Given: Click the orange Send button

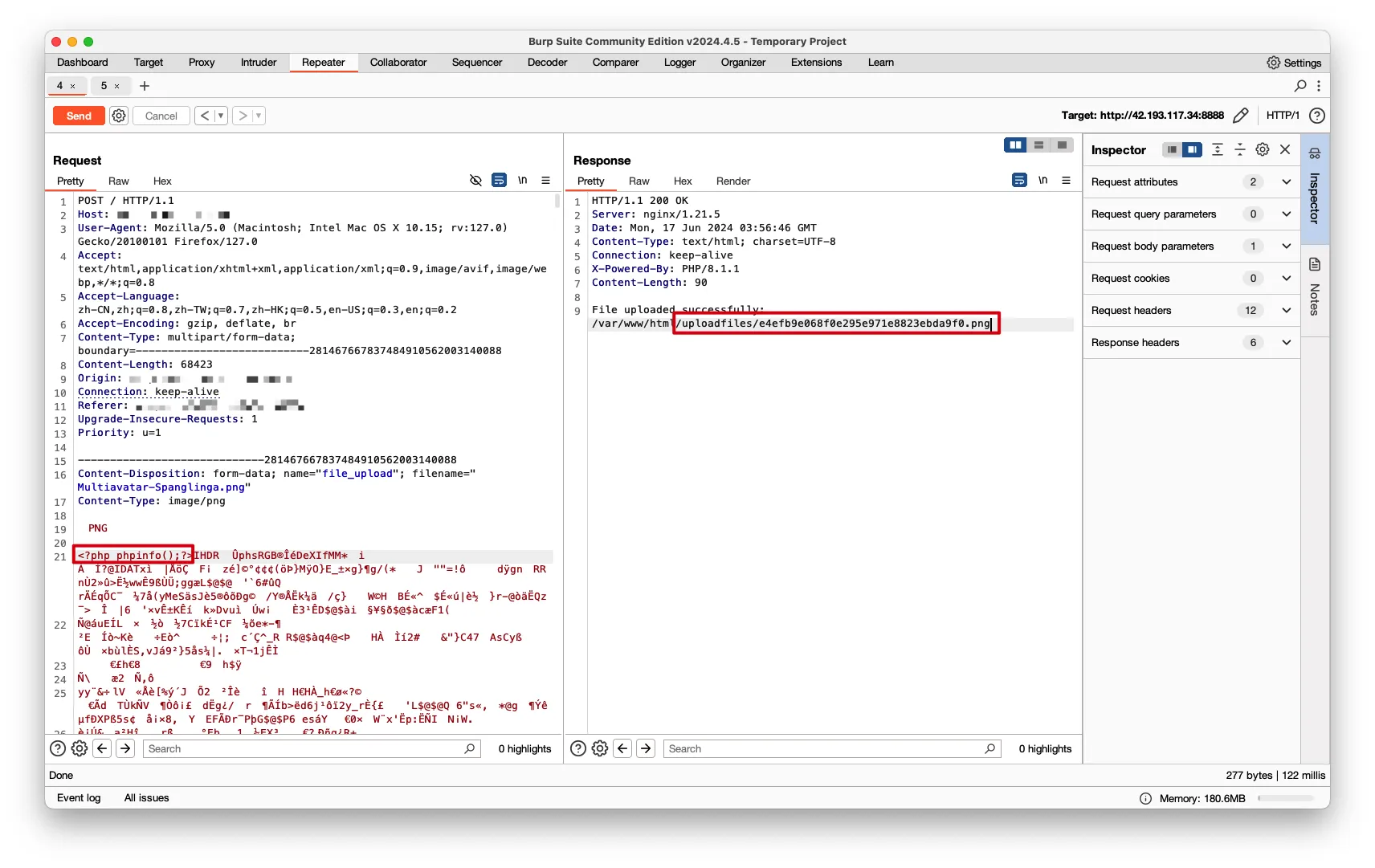Looking at the screenshot, I should tap(79, 116).
